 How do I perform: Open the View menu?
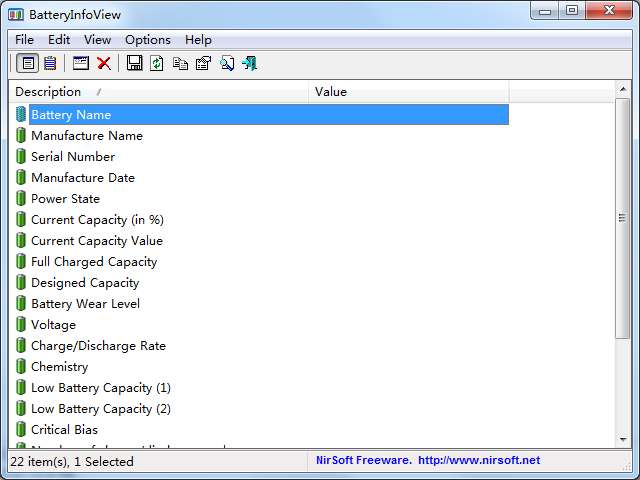pyautogui.click(x=98, y=40)
